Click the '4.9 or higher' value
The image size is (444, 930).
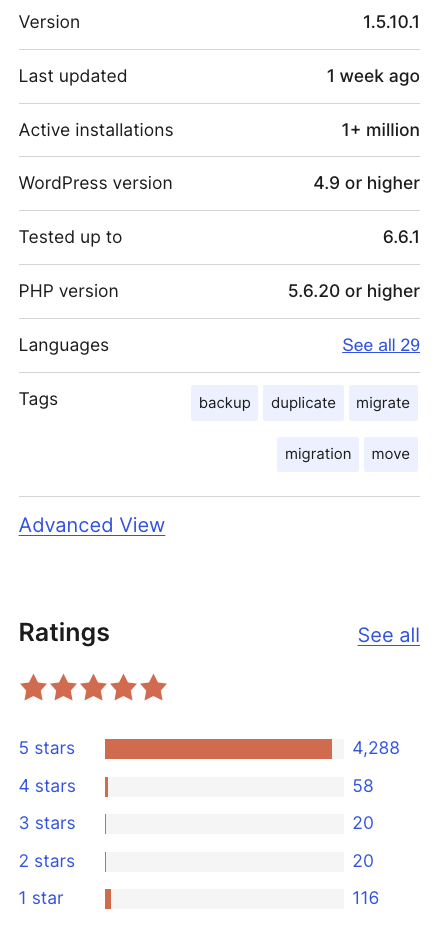click(367, 183)
